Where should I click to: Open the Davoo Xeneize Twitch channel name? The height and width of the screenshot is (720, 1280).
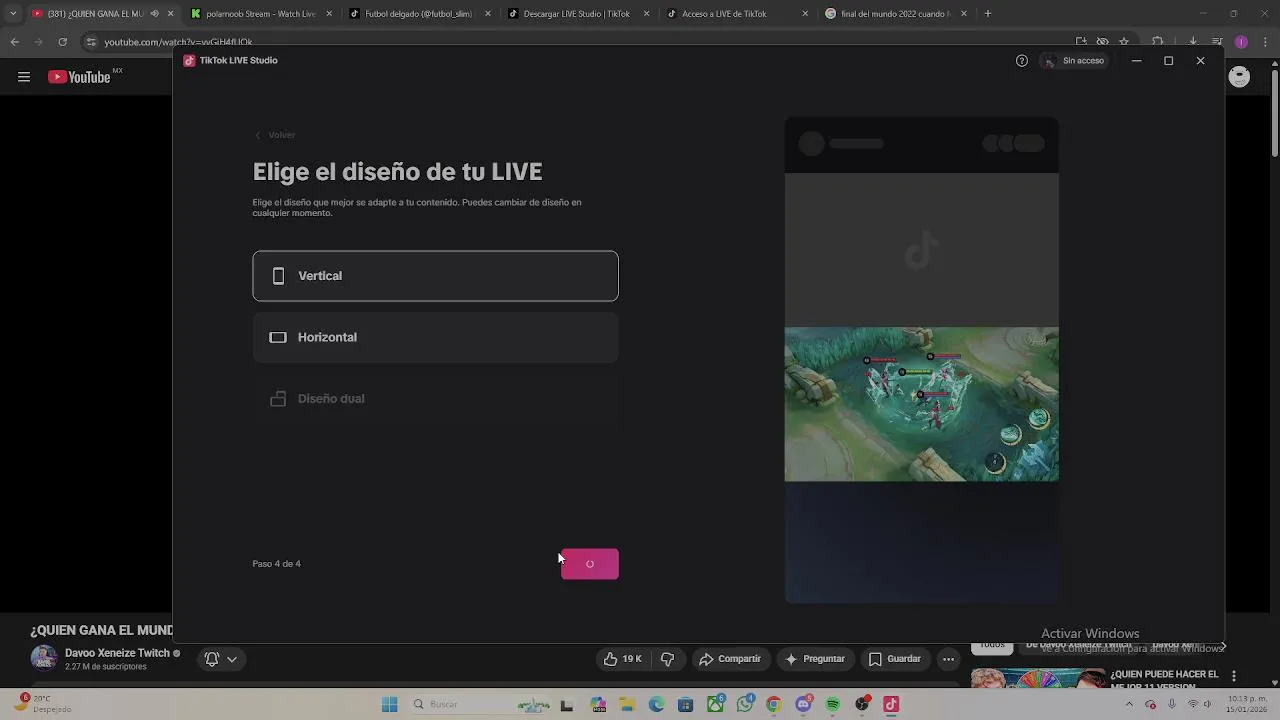pyautogui.click(x=117, y=653)
